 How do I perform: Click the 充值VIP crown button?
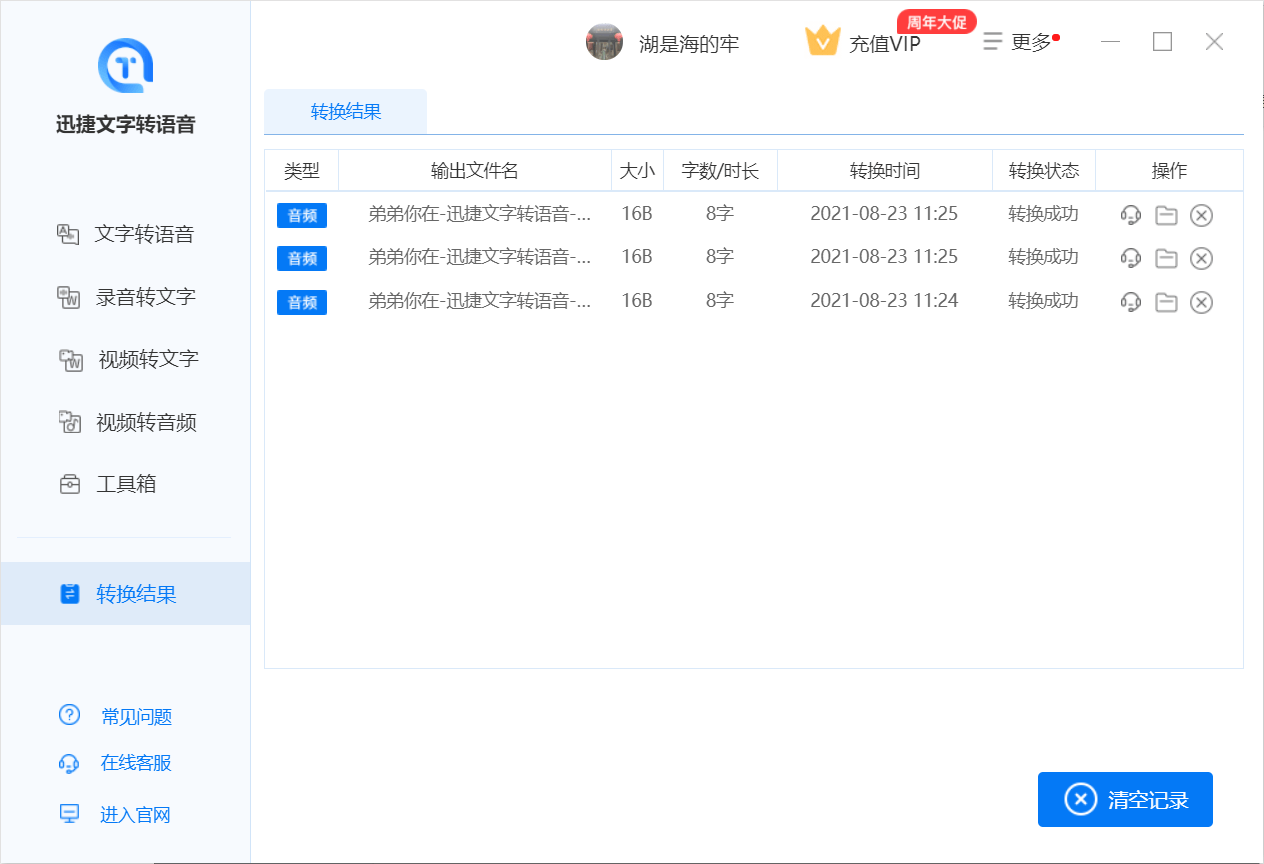click(x=862, y=43)
